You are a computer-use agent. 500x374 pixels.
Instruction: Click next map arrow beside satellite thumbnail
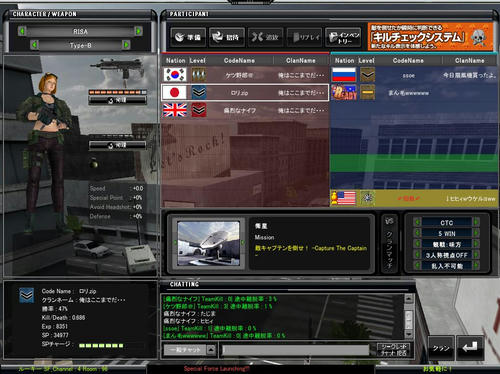click(243, 243)
